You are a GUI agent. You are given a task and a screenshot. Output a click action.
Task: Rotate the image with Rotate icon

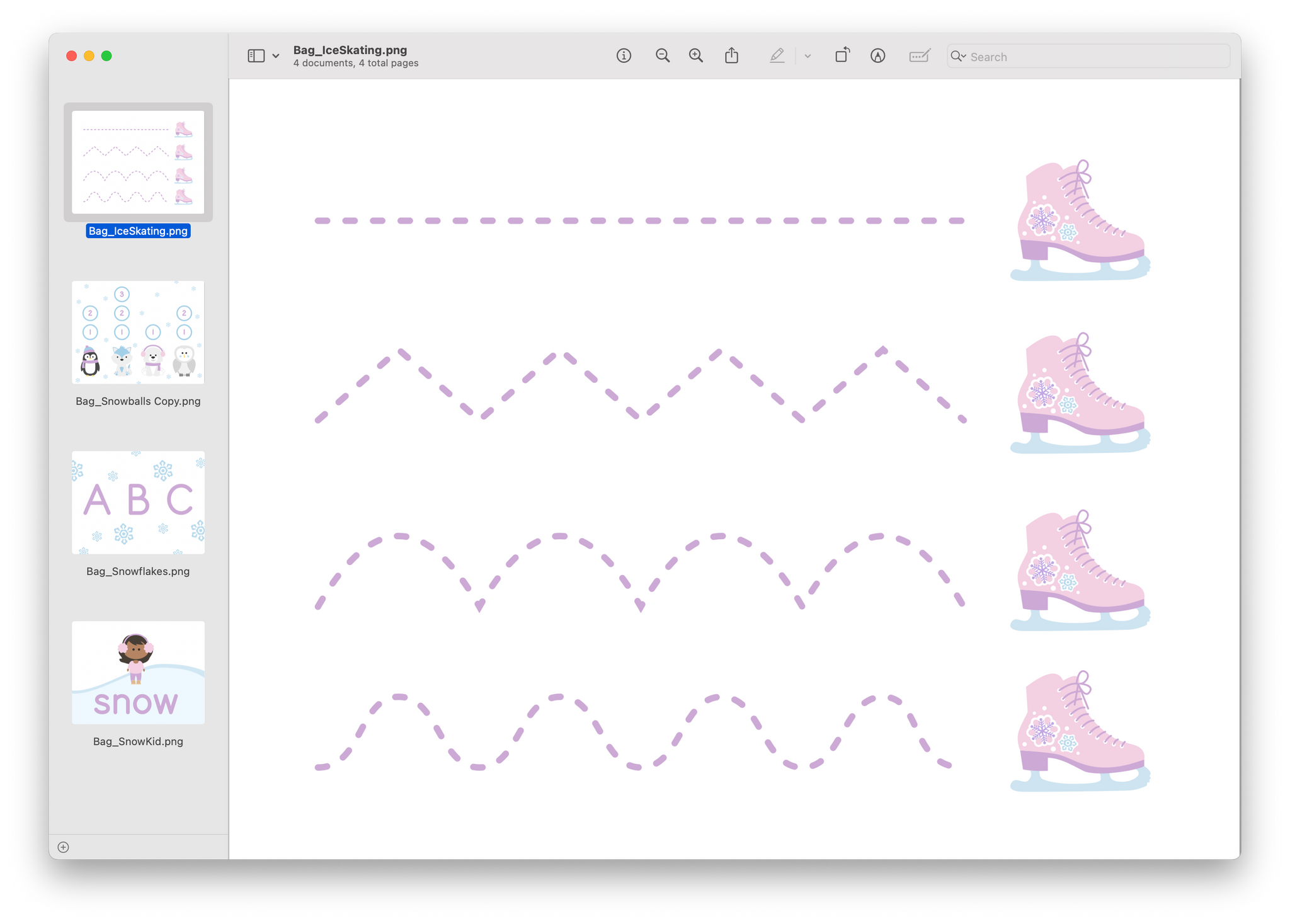pyautogui.click(x=842, y=56)
